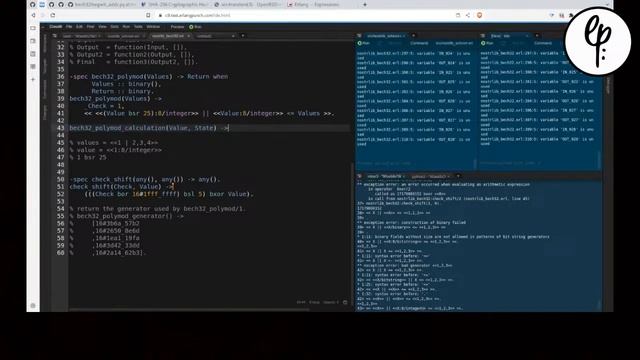
Task: Select the first terminal tab in bottom pane
Action: pyautogui.click(x=386, y=176)
